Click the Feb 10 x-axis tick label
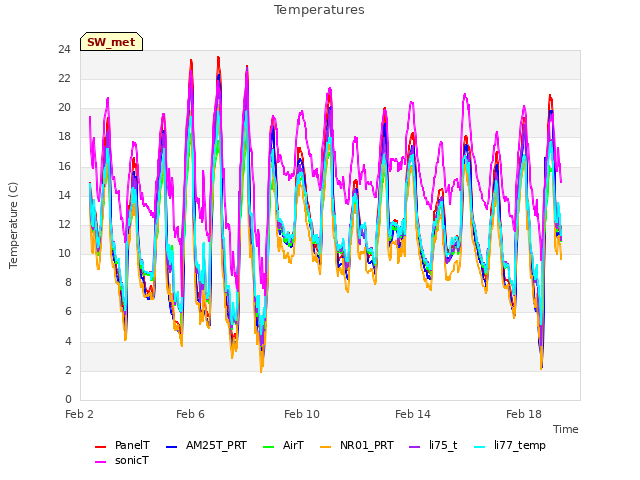Image resolution: width=640 pixels, height=480 pixels. click(x=302, y=414)
